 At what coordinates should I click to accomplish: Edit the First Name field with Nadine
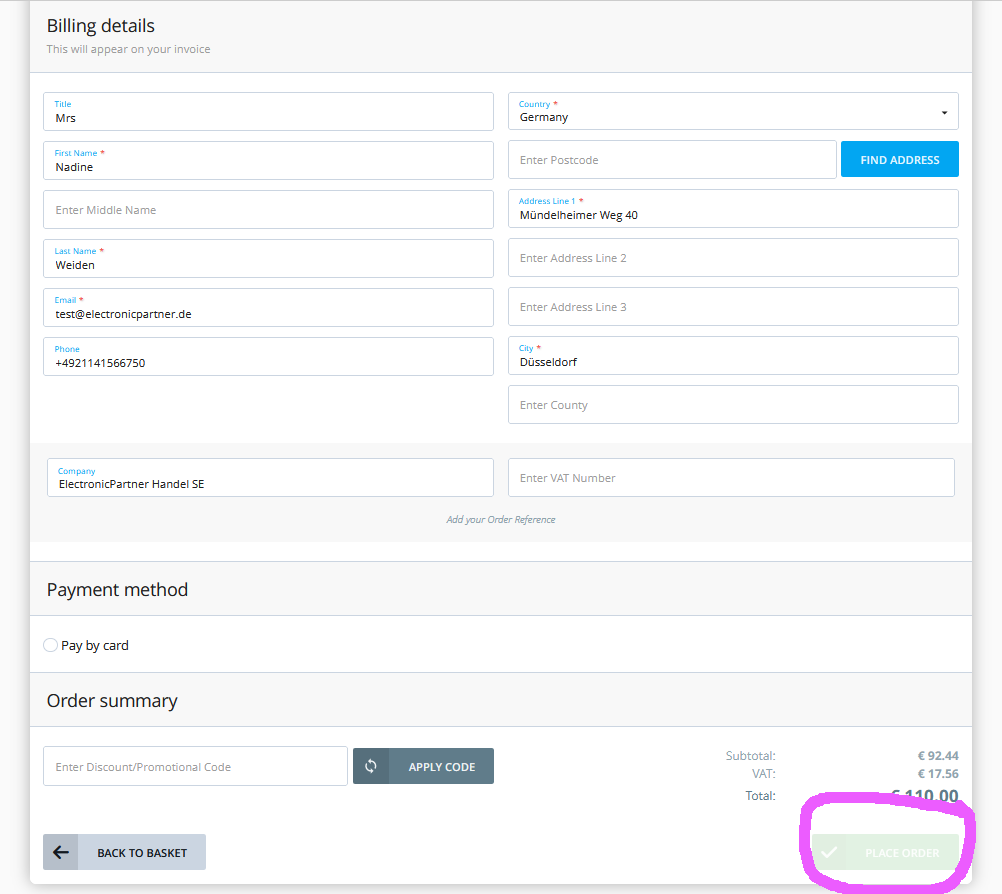coord(268,162)
